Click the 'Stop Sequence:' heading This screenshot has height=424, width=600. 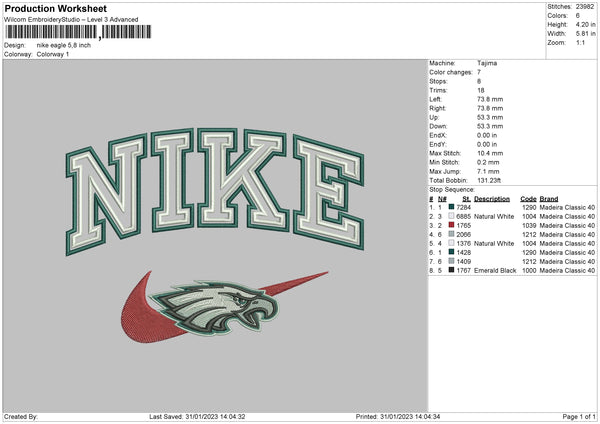tap(452, 189)
